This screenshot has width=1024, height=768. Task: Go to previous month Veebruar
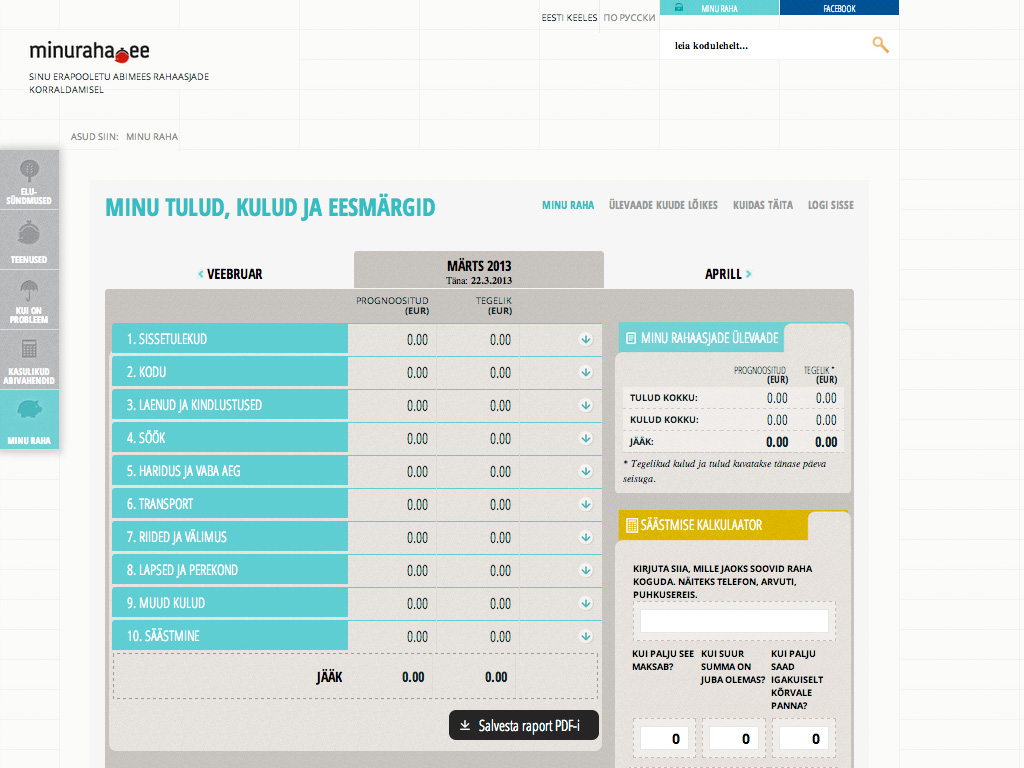pyautogui.click(x=230, y=274)
